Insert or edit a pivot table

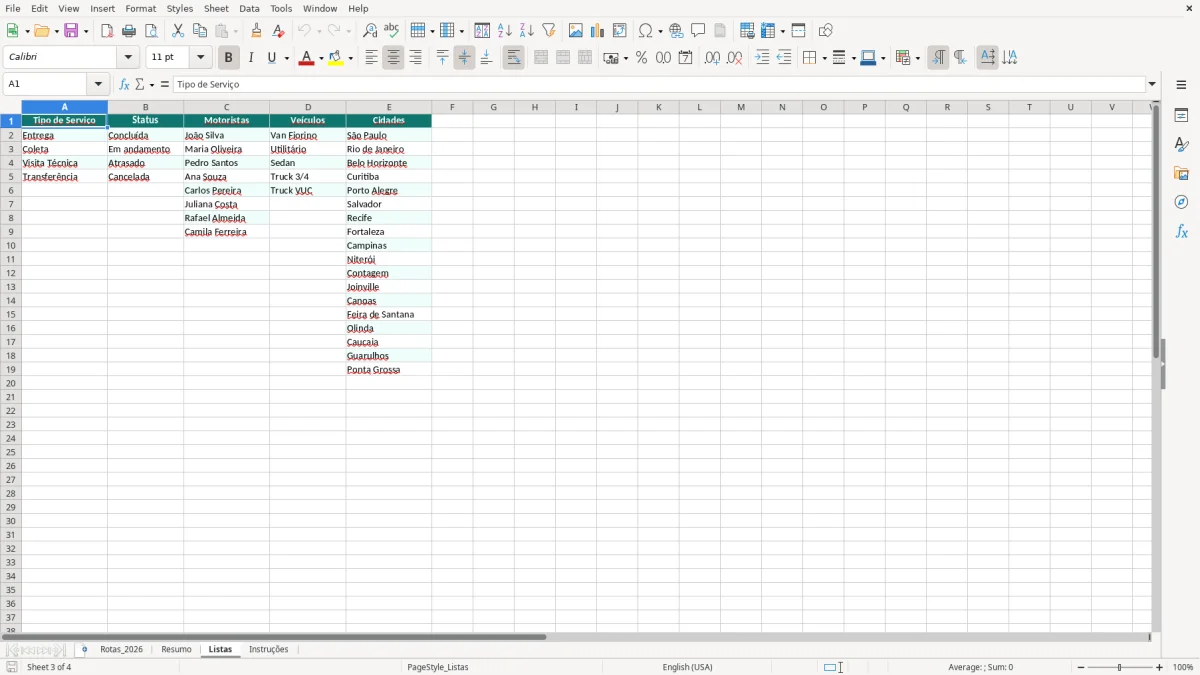[x=620, y=31]
